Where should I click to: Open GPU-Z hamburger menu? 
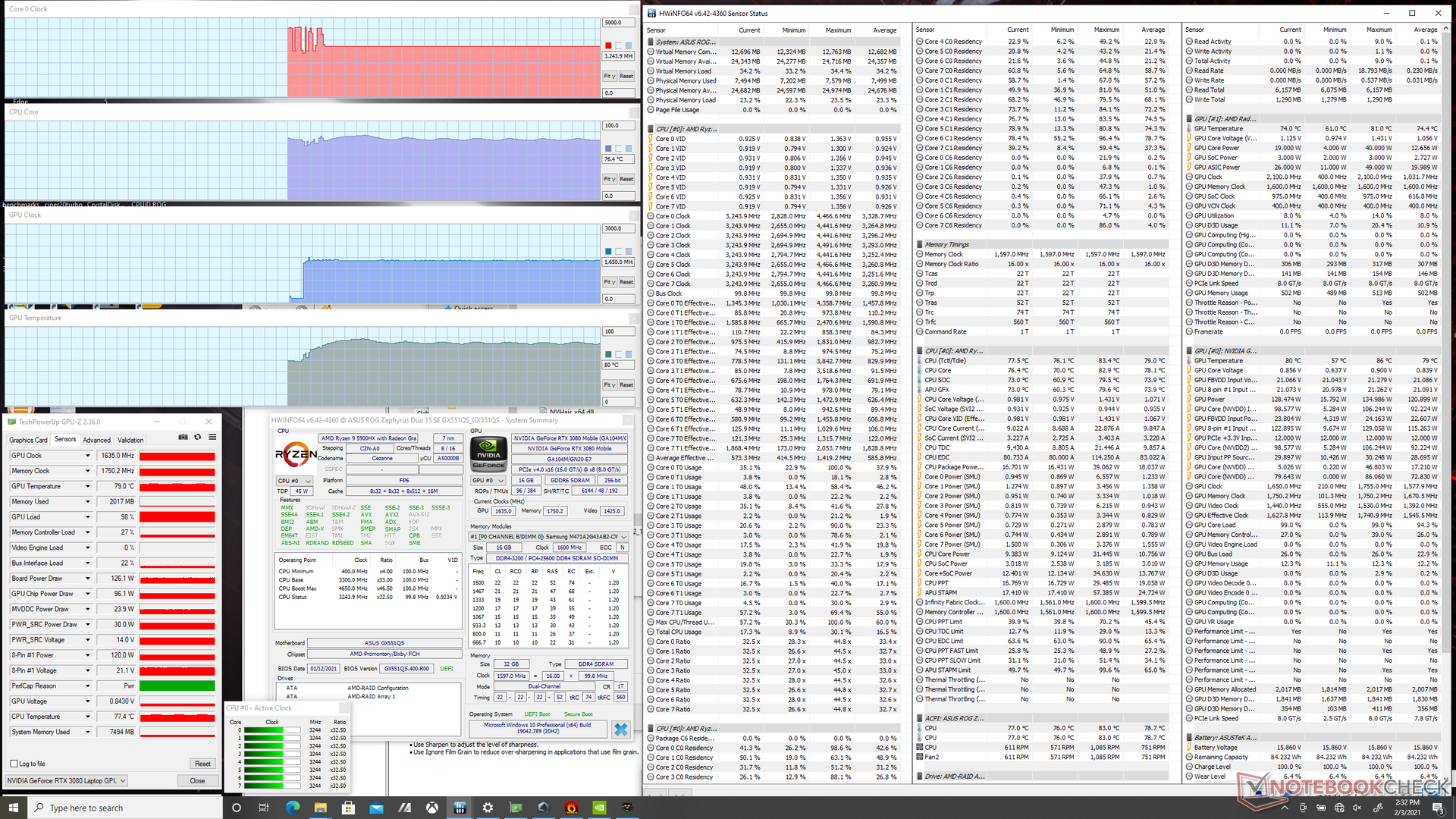click(212, 437)
